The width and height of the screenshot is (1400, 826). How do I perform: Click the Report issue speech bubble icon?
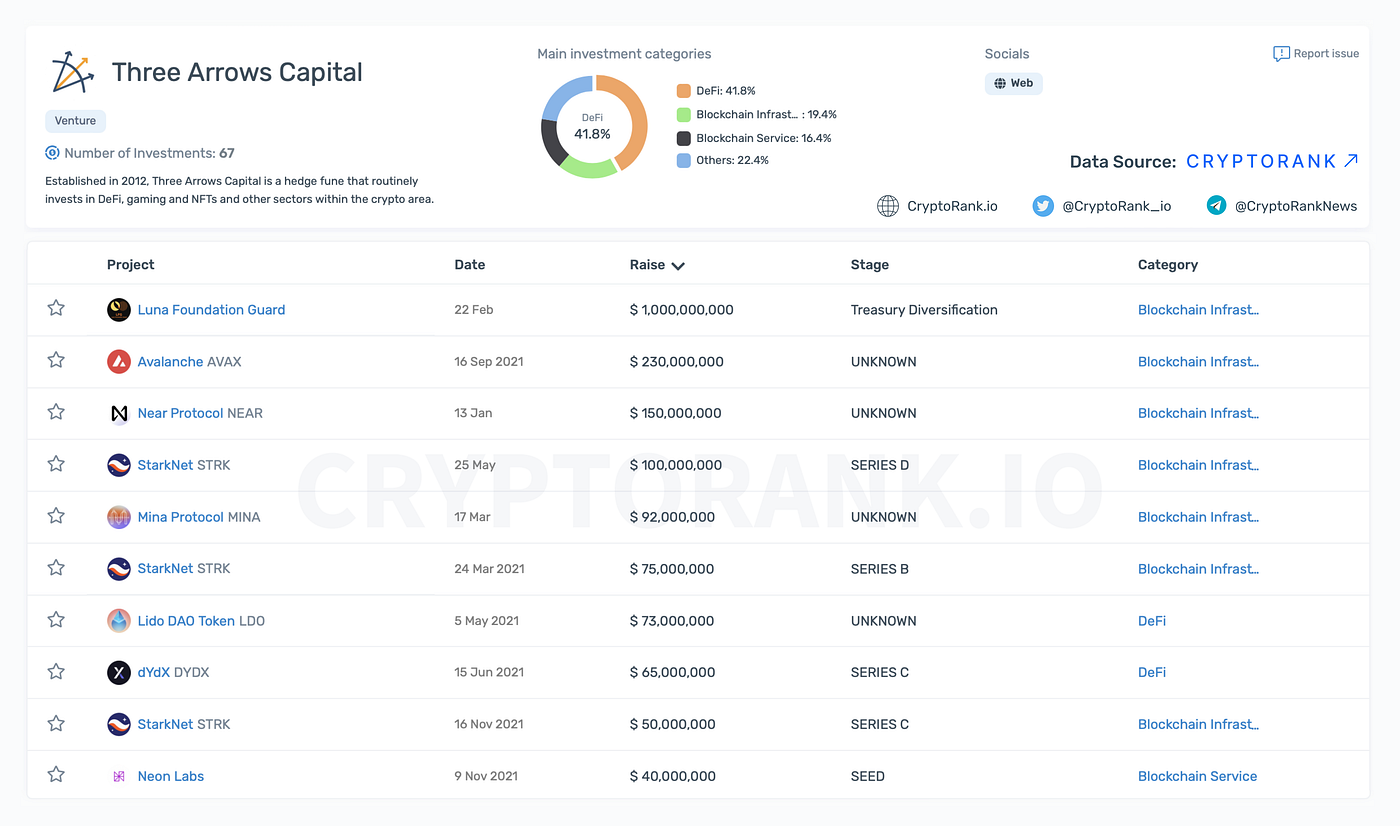[1281, 54]
